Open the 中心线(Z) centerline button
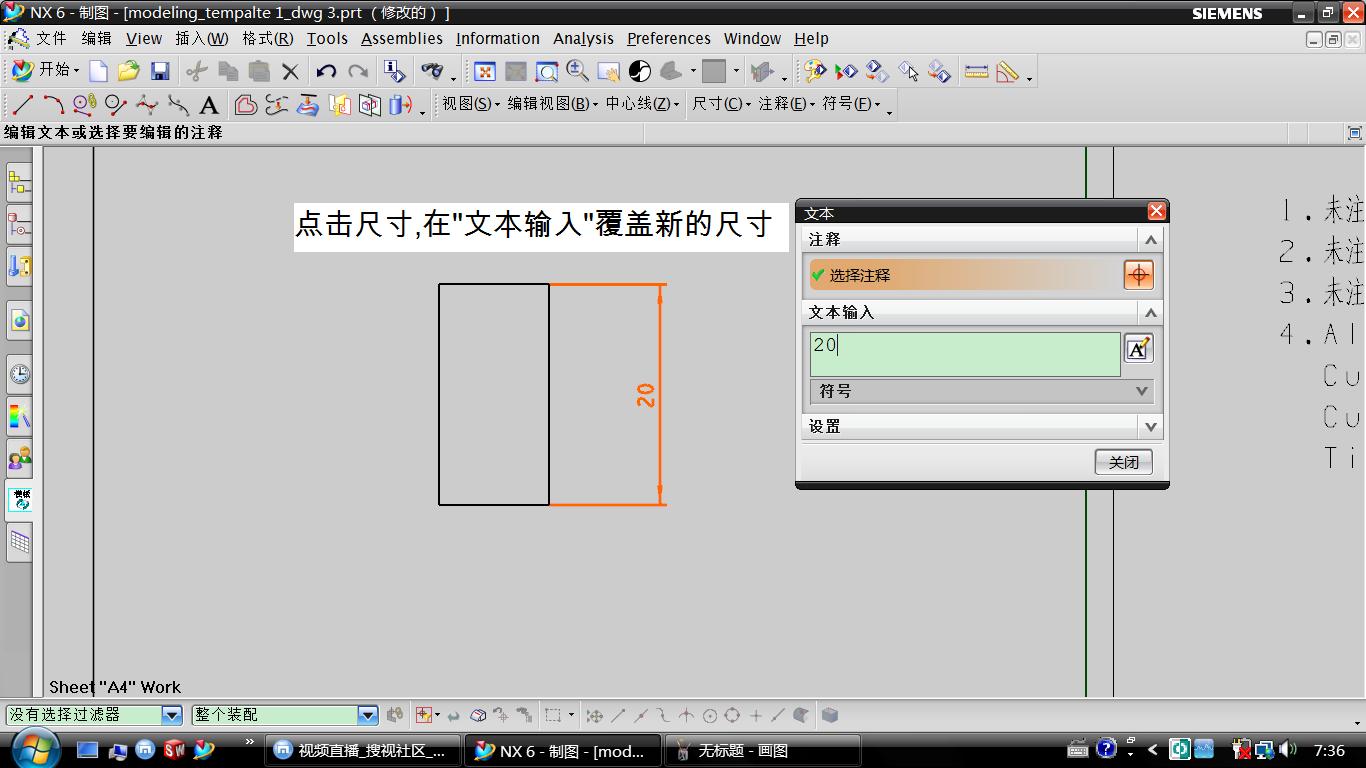 pyautogui.click(x=642, y=104)
